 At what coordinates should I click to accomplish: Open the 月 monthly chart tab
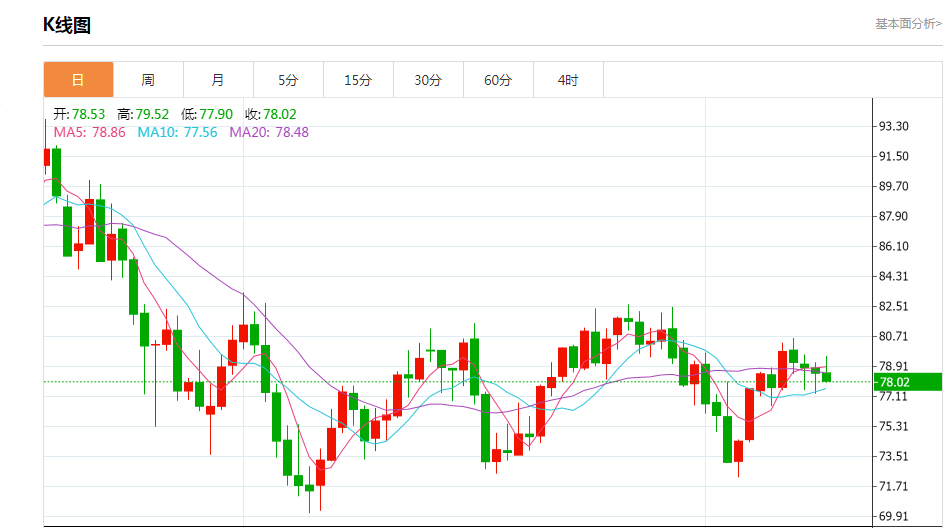click(218, 80)
